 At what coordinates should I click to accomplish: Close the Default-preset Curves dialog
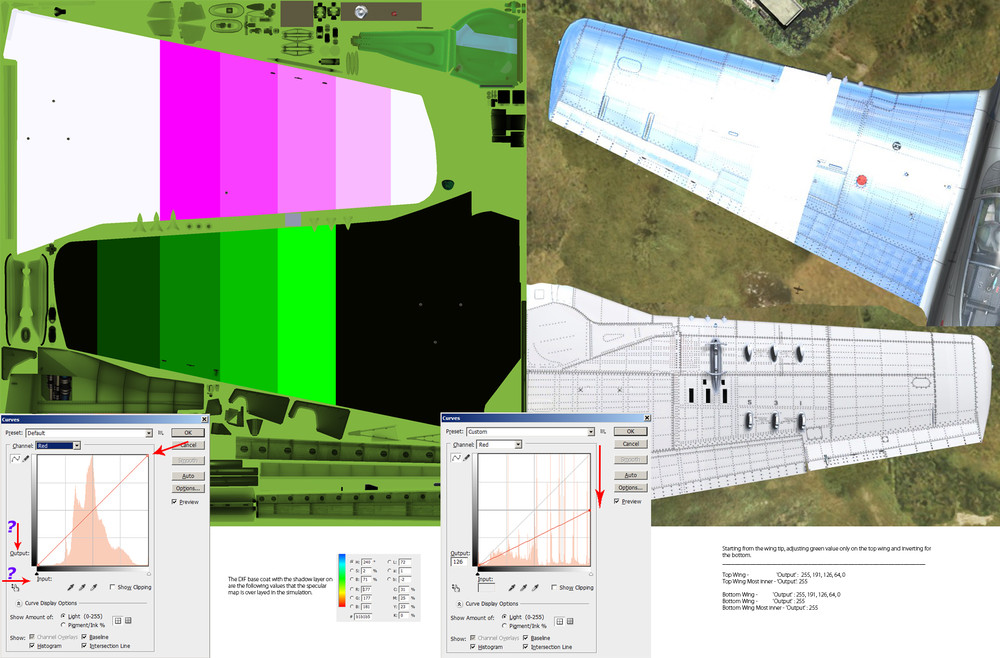[204, 420]
